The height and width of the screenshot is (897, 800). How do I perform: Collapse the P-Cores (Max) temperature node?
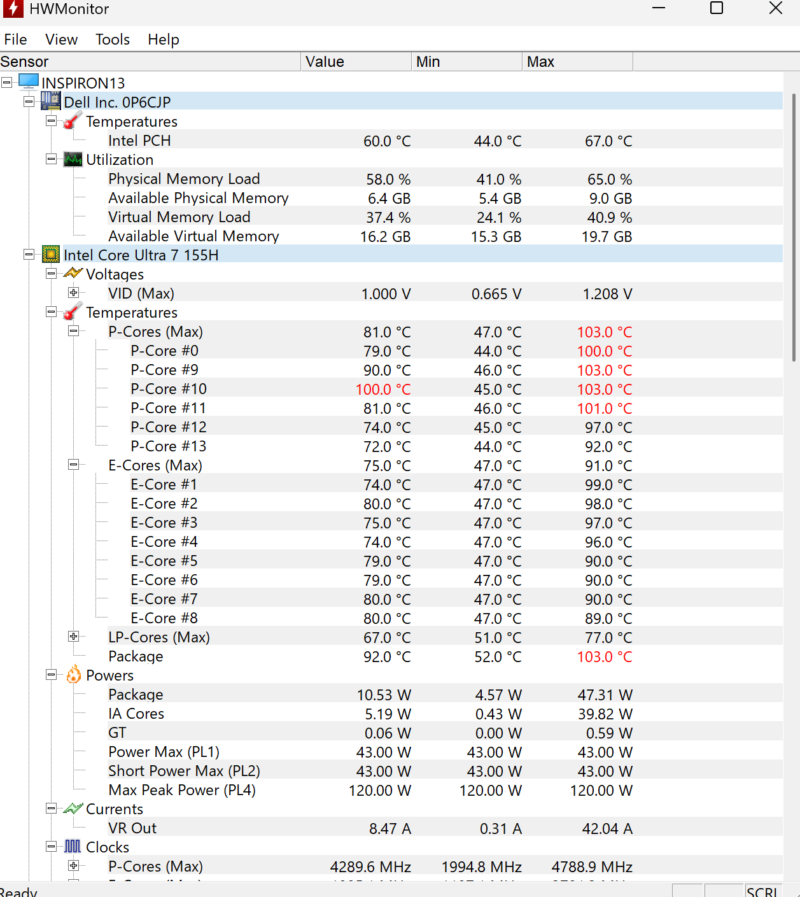tap(73, 332)
